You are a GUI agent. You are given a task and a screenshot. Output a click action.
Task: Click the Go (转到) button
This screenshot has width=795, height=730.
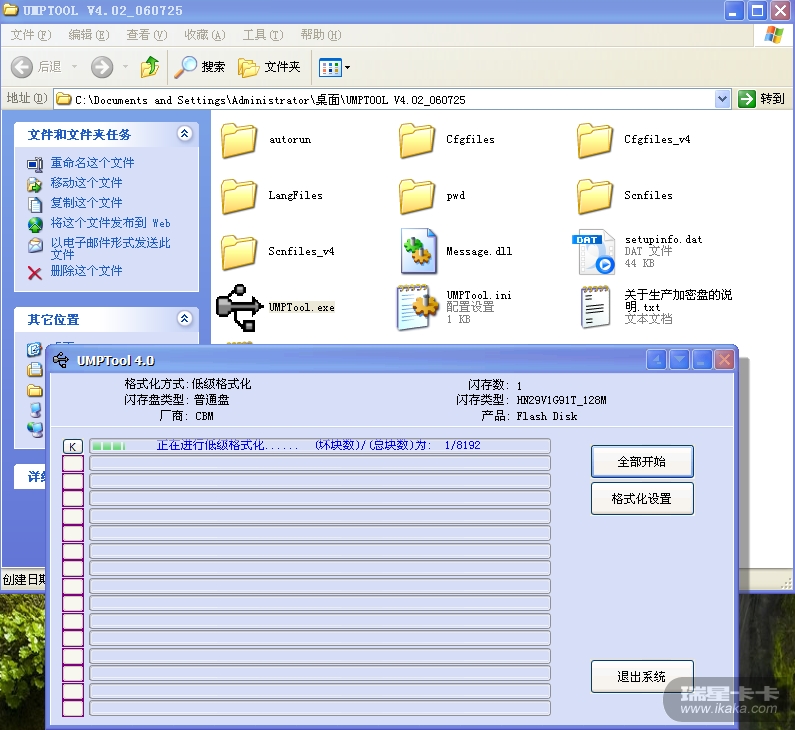(762, 99)
